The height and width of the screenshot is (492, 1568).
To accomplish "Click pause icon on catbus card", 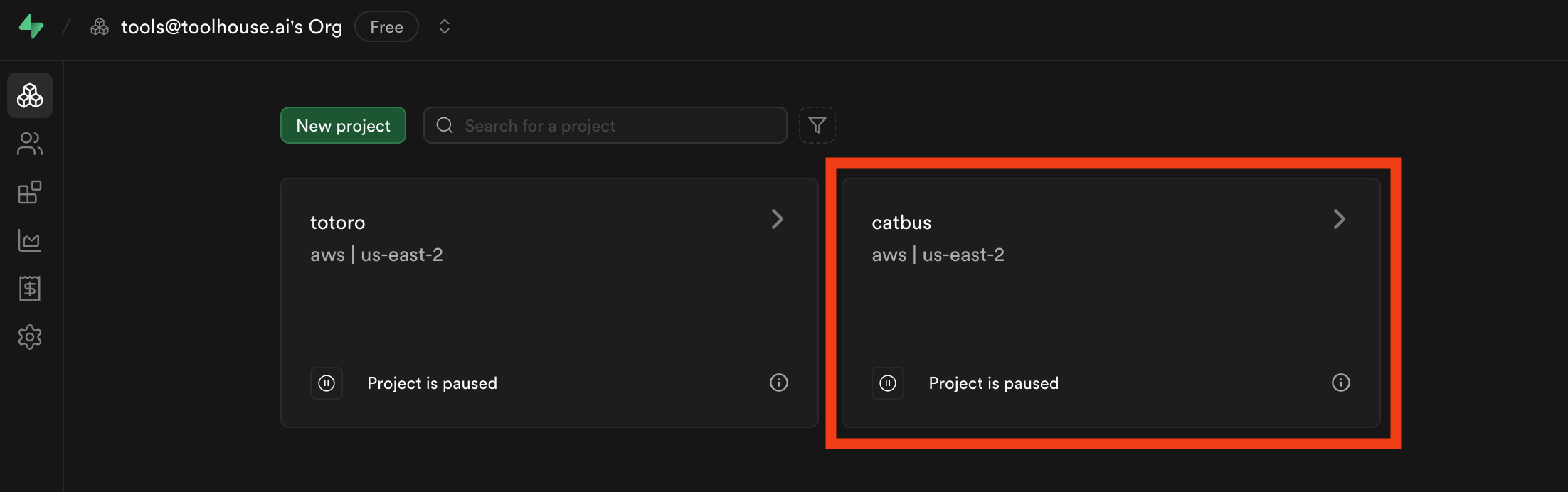I will point(888,383).
